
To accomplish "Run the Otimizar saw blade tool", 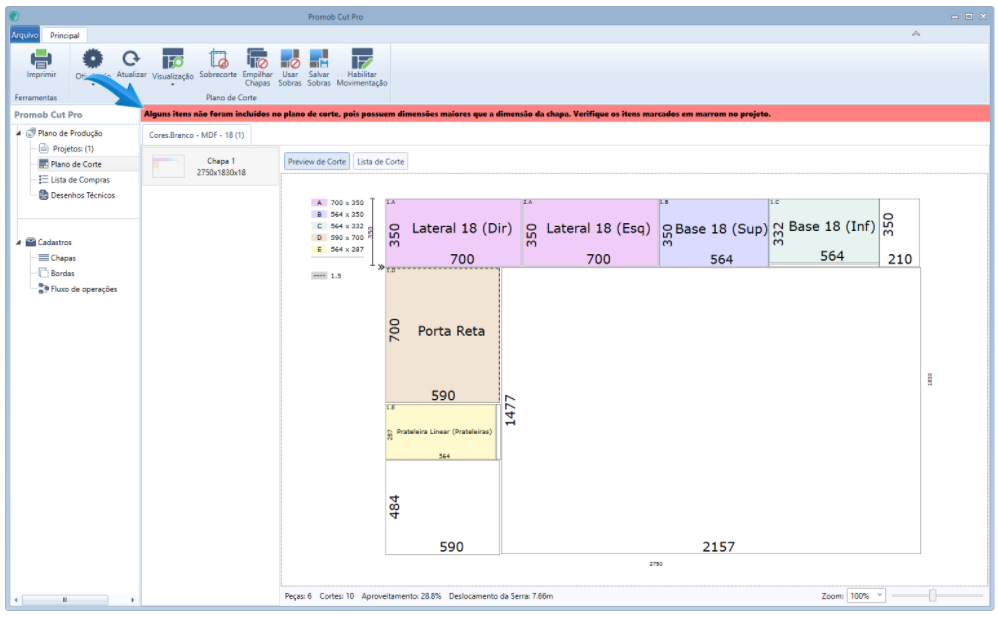I will 92,59.
